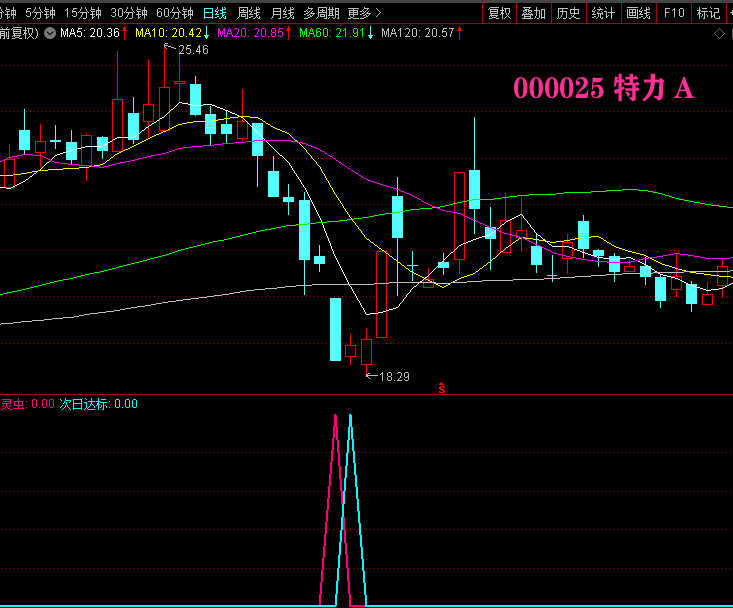Switch to 5分钟 period tab
Viewport: 733px width, 608px height.
coord(40,13)
